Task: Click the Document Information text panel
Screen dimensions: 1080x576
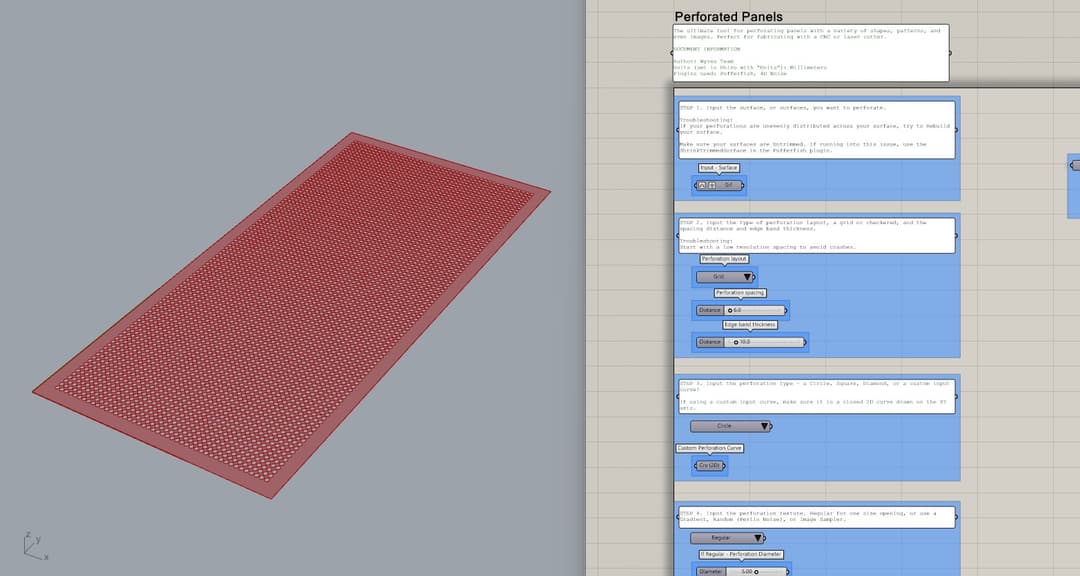Action: click(810, 55)
